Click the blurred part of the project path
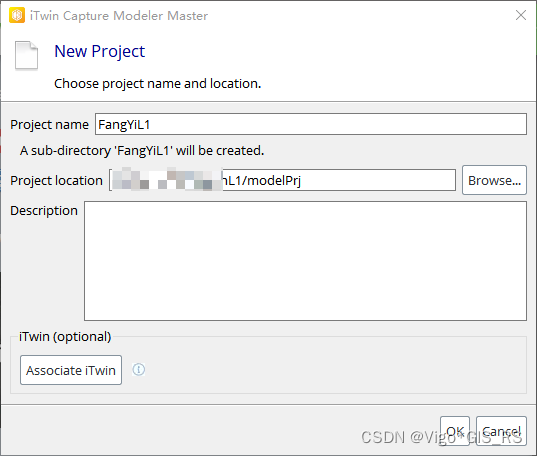This screenshot has width=537, height=456. click(x=167, y=179)
